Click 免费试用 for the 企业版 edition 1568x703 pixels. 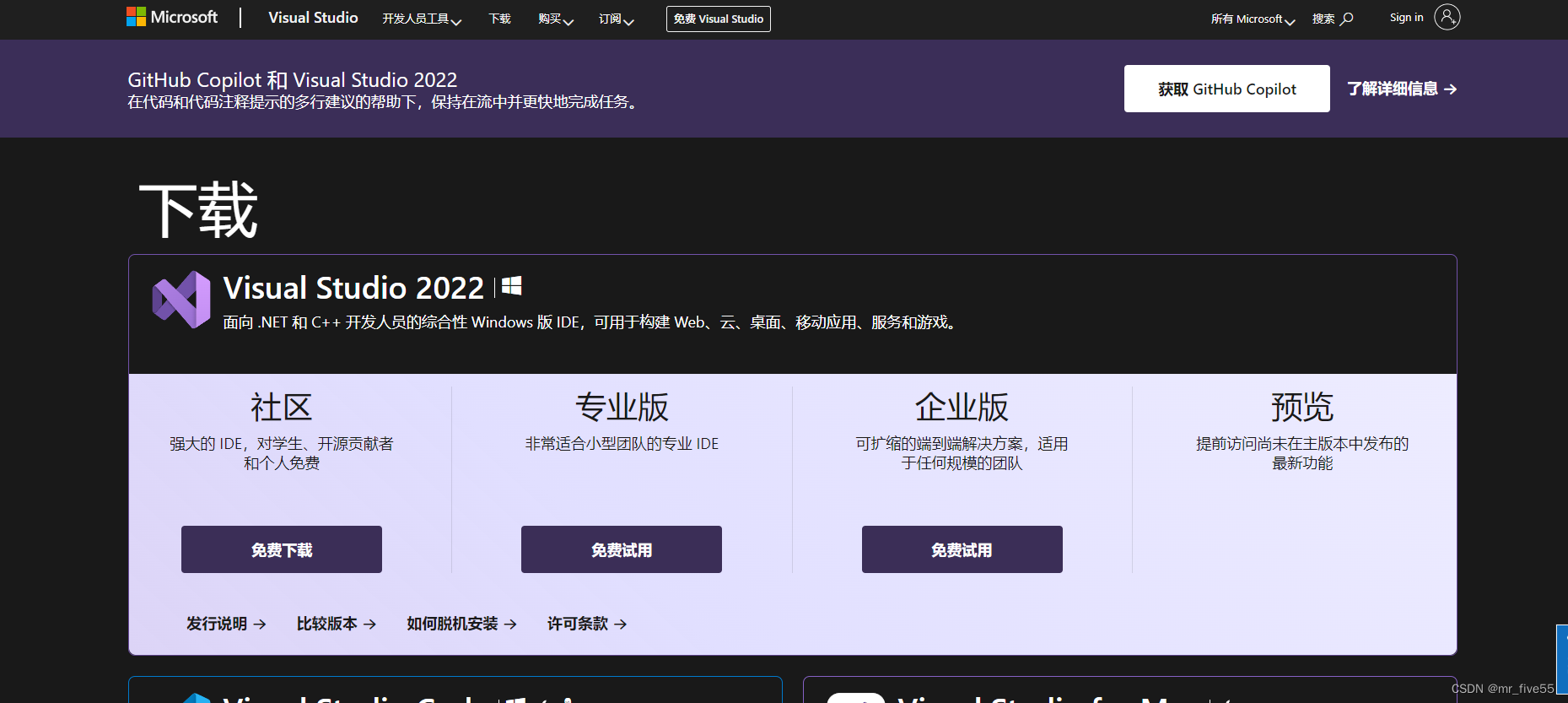click(x=962, y=549)
